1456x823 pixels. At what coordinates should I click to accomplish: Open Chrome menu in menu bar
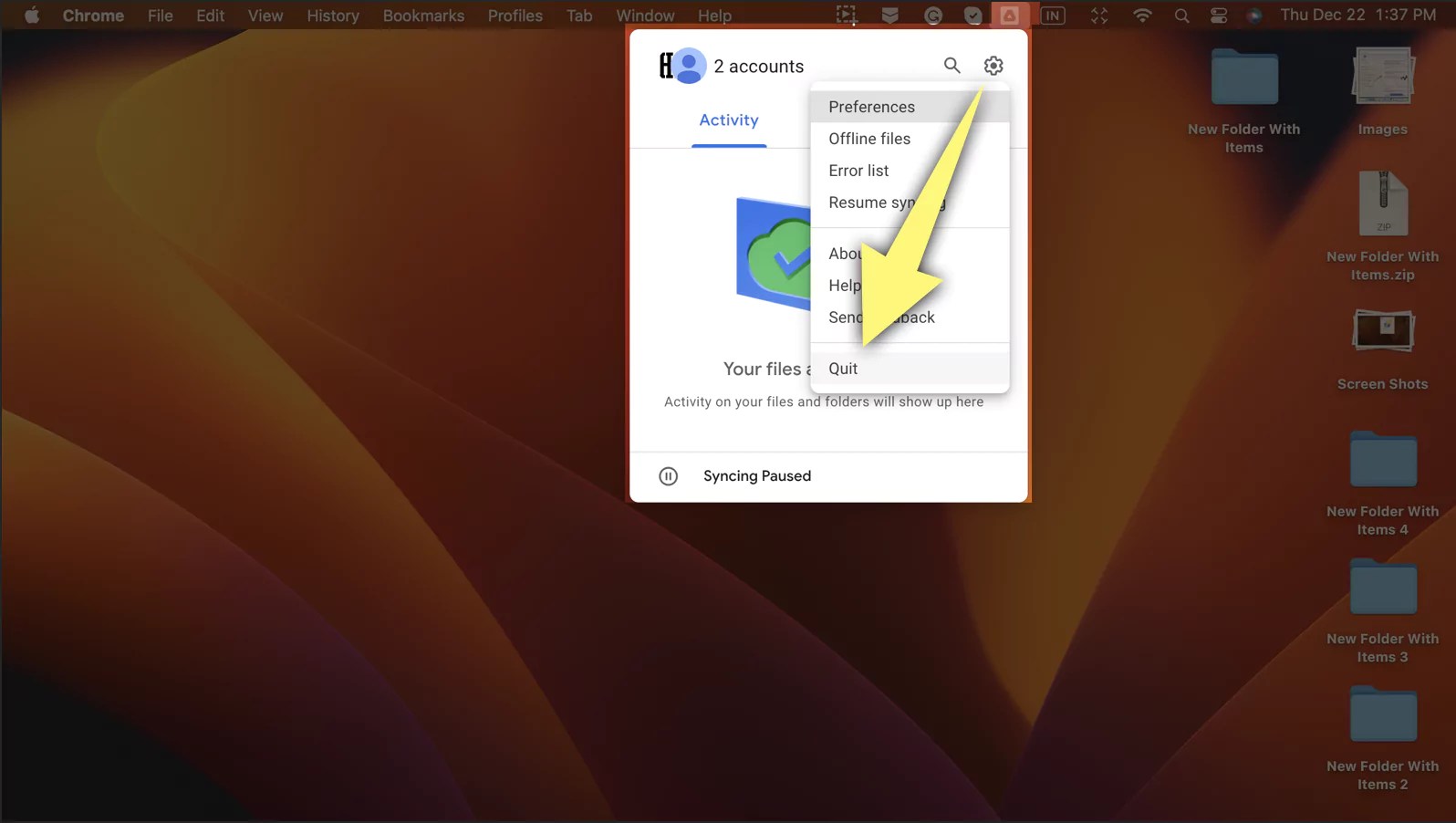93,16
